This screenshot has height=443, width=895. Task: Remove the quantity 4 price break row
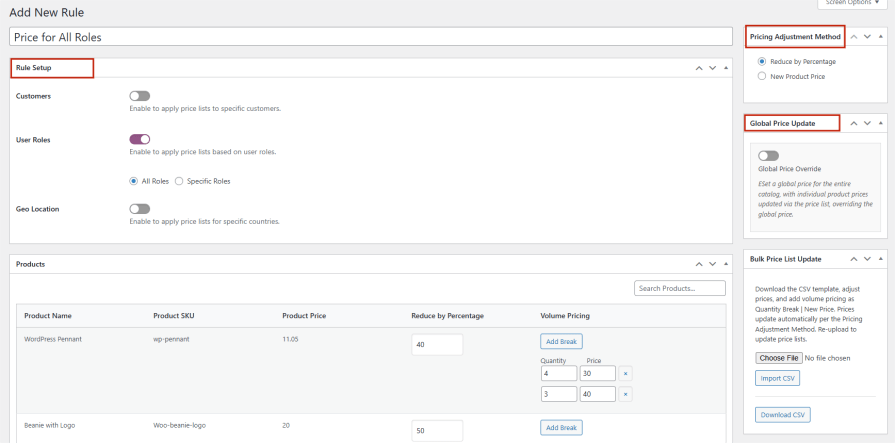pyautogui.click(x=626, y=374)
